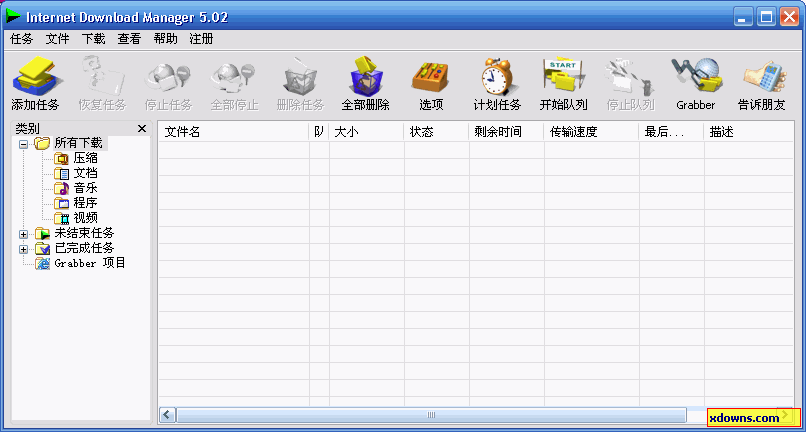Viewport: 806px width, 432px height.
Task: Sort by 描述 column header
Action: (x=749, y=132)
